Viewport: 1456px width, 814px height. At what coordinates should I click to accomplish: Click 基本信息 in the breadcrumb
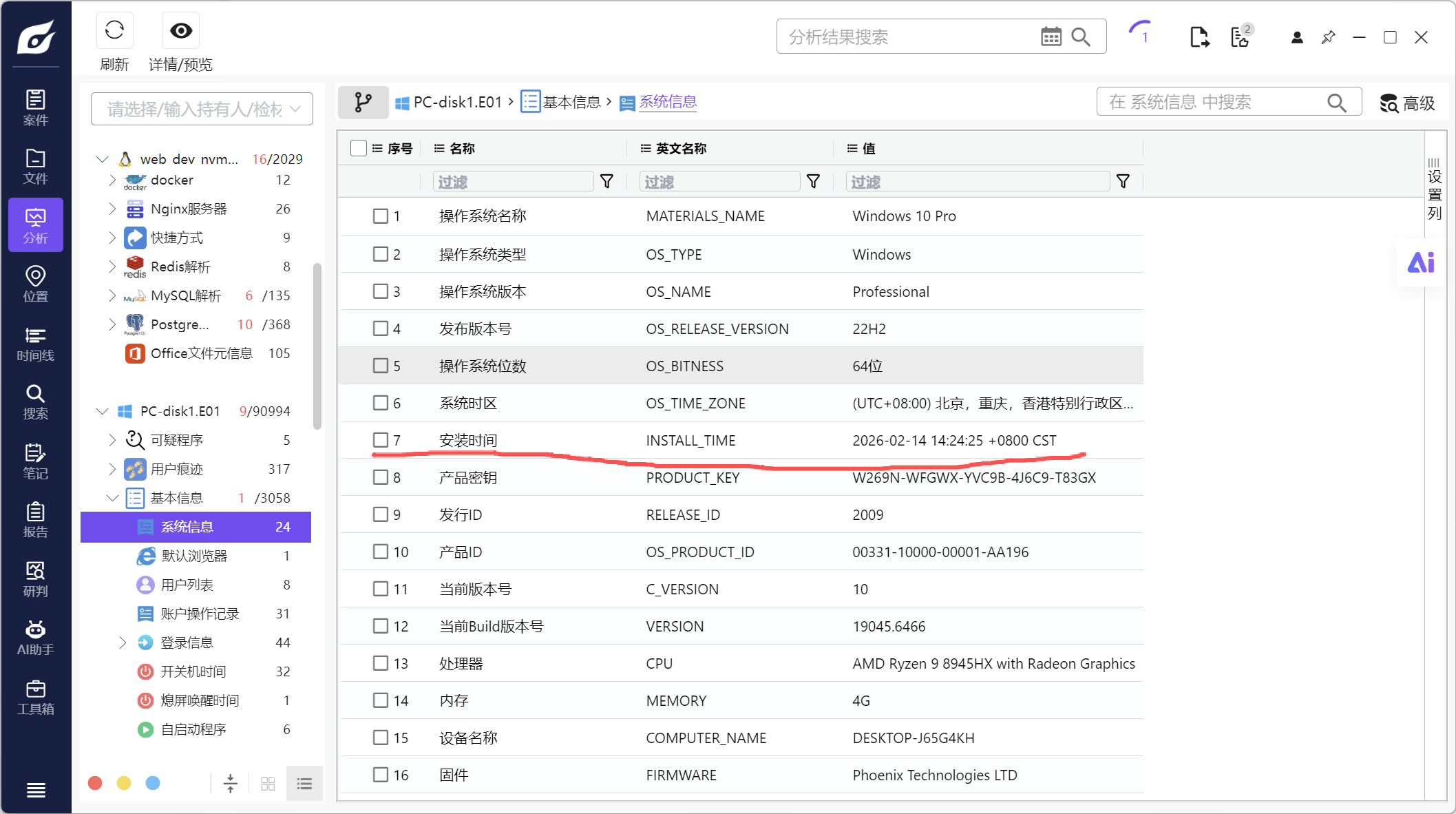(x=560, y=102)
